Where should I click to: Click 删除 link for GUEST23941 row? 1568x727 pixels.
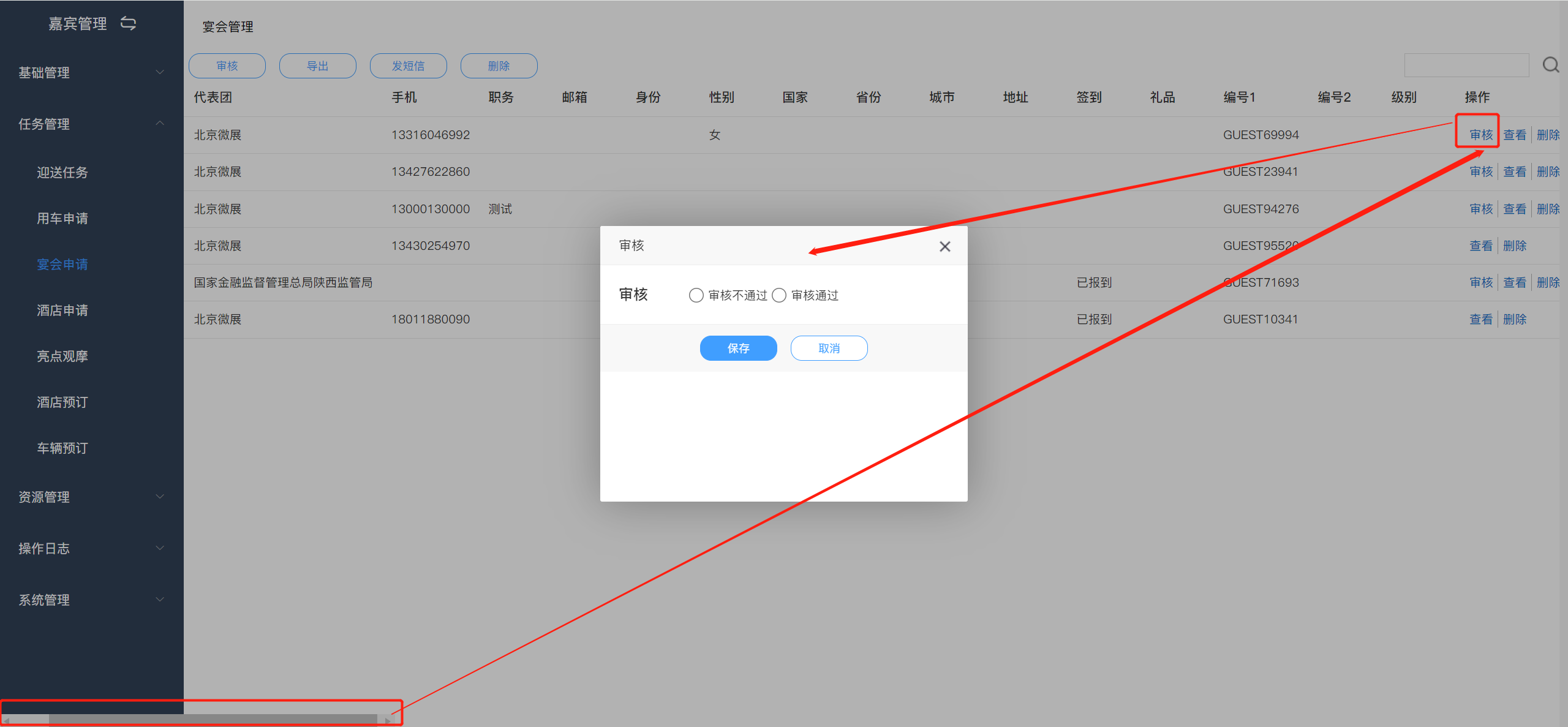pos(1548,171)
